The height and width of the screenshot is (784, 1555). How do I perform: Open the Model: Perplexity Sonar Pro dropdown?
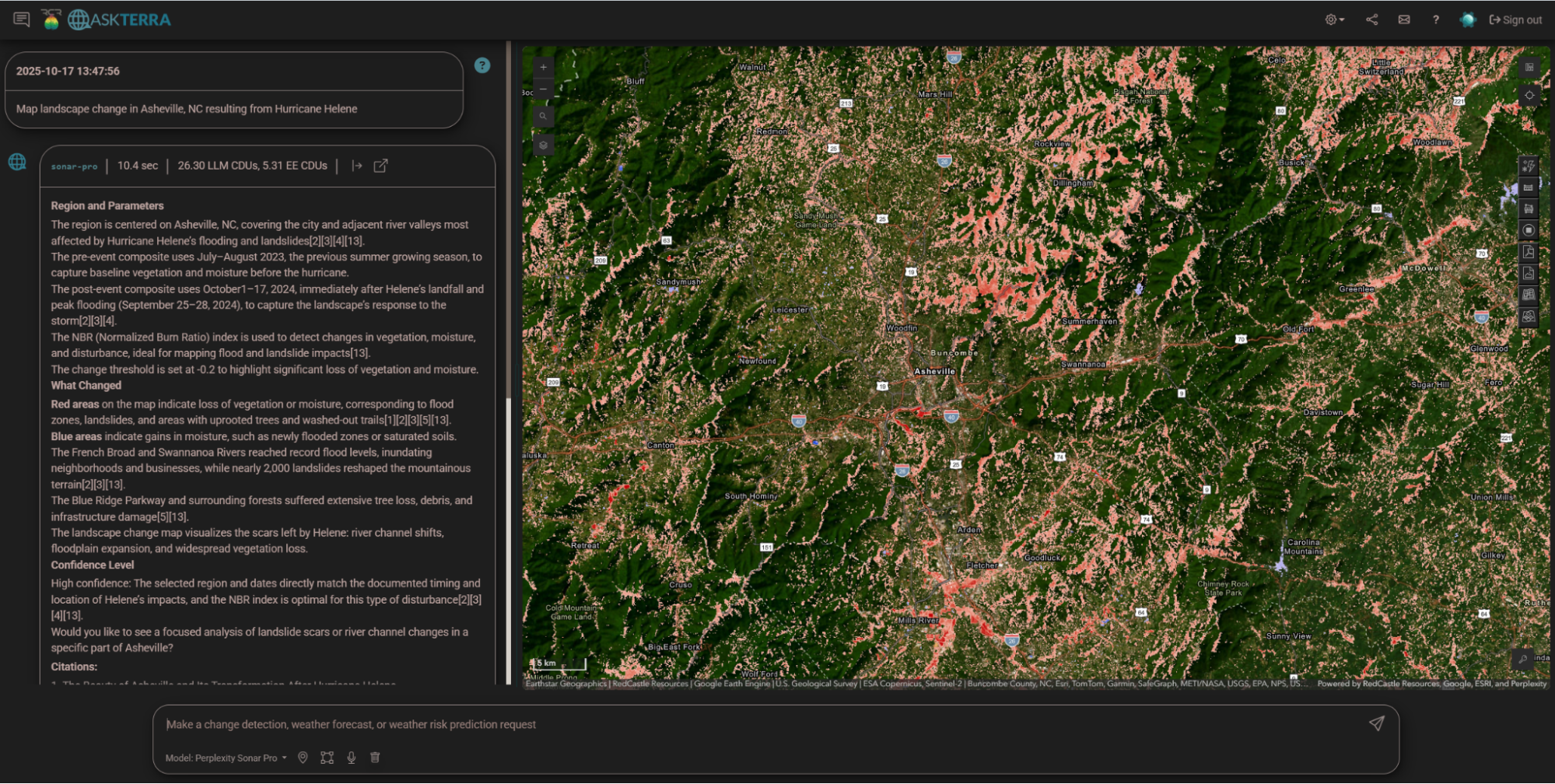[226, 758]
